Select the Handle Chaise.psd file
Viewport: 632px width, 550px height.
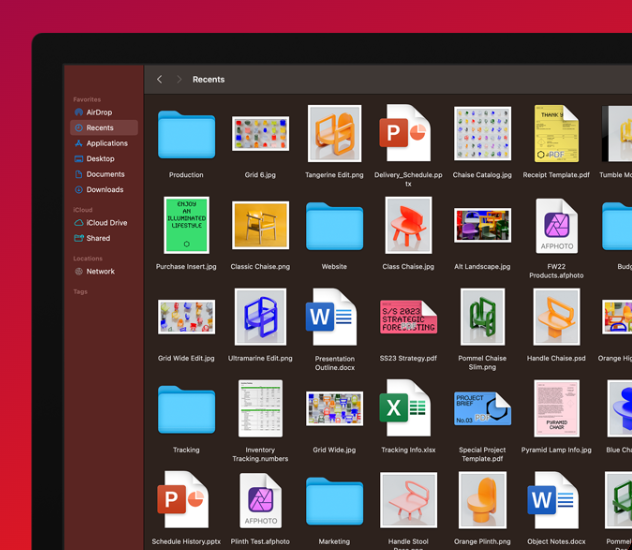click(557, 317)
